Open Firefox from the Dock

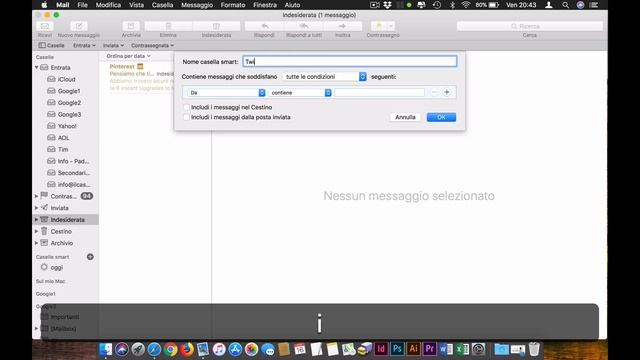tap(187, 349)
